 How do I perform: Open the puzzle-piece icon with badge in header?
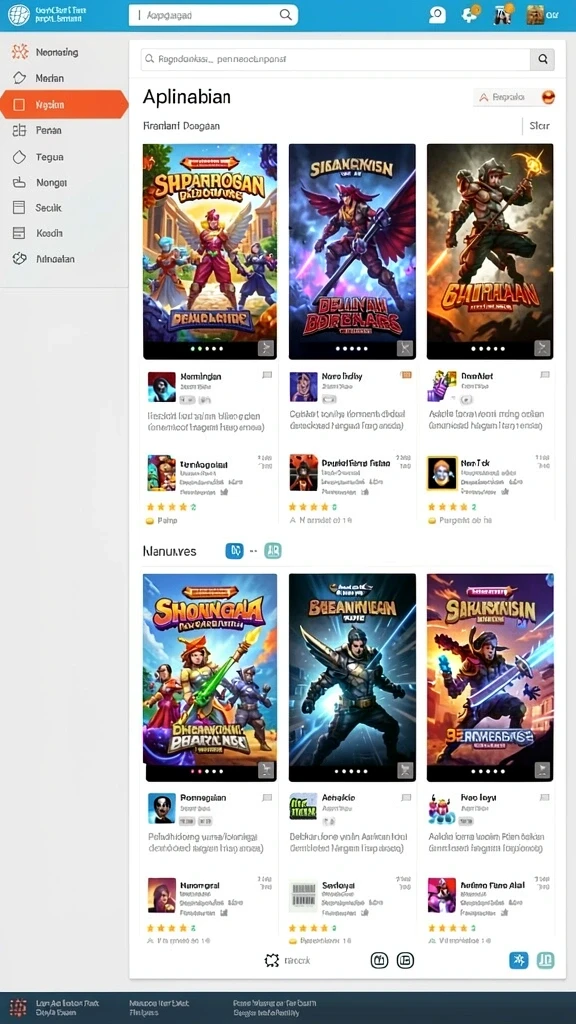pos(470,14)
